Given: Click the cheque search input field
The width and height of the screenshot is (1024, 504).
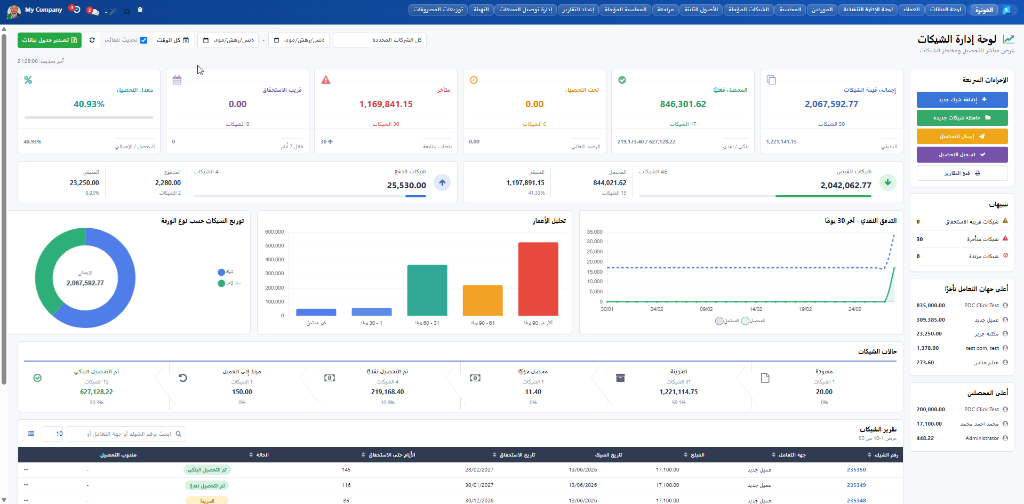Looking at the screenshot, I should (x=126, y=433).
